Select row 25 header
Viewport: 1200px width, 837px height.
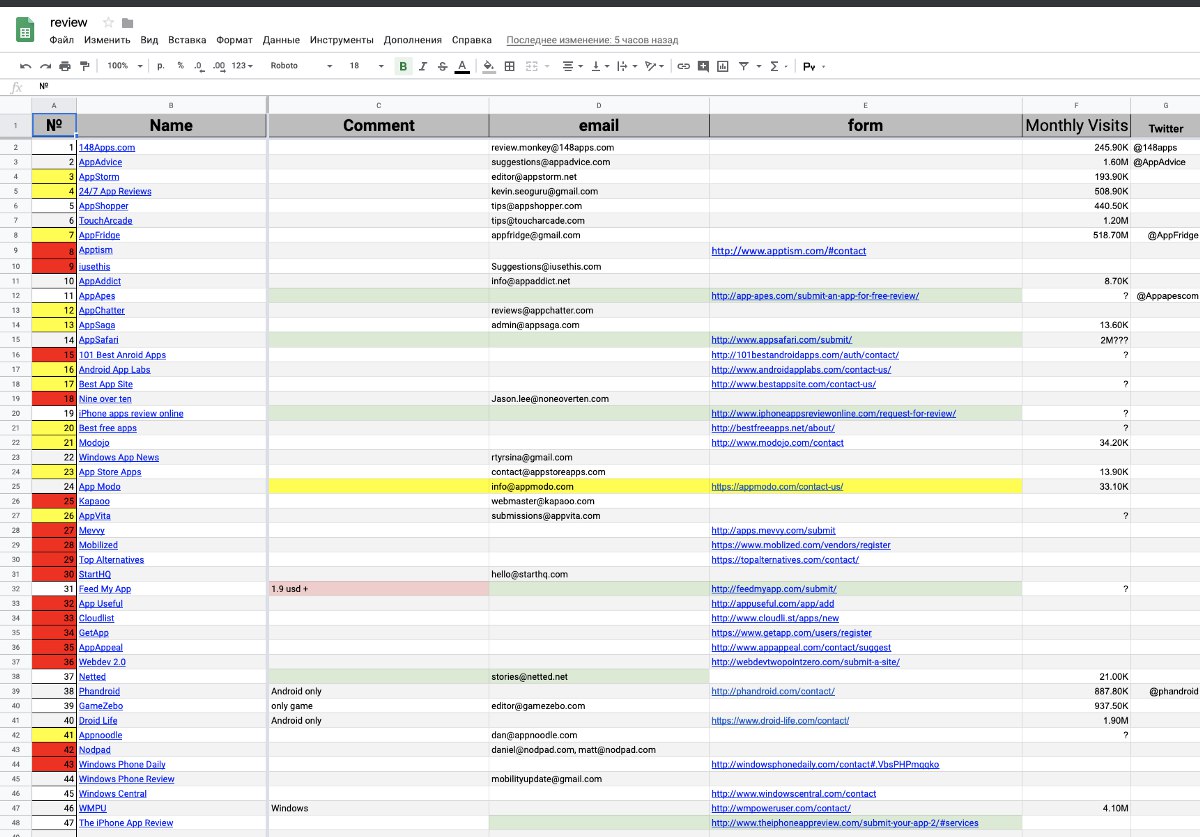tap(16, 486)
